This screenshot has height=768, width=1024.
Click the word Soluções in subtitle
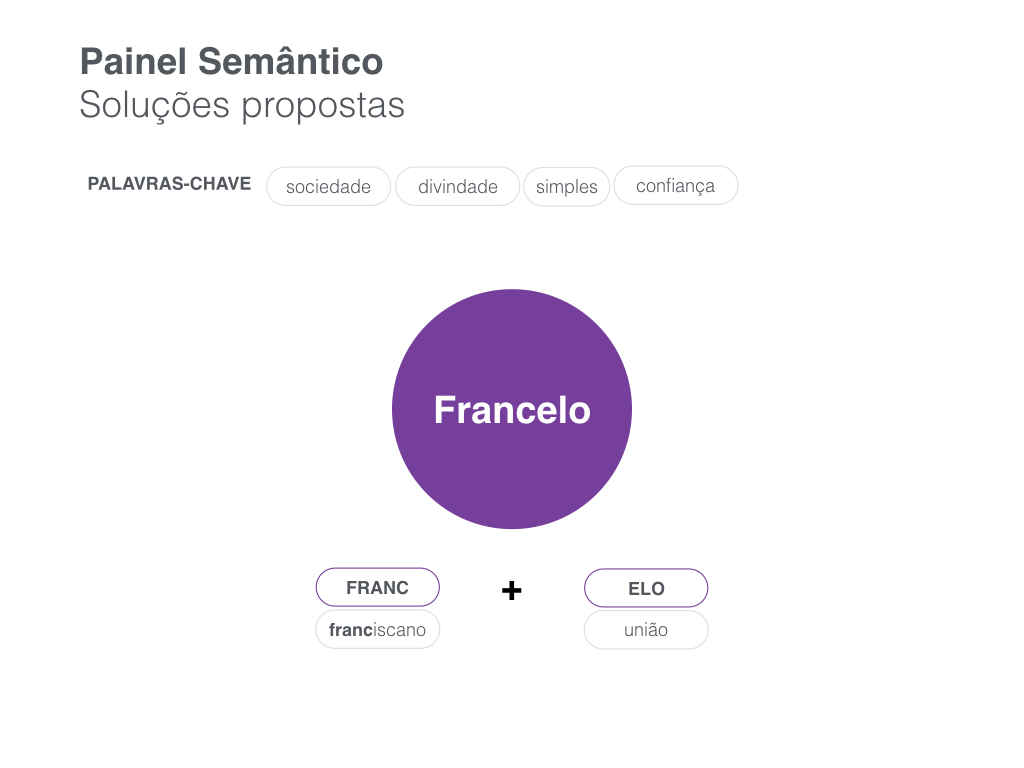click(155, 105)
